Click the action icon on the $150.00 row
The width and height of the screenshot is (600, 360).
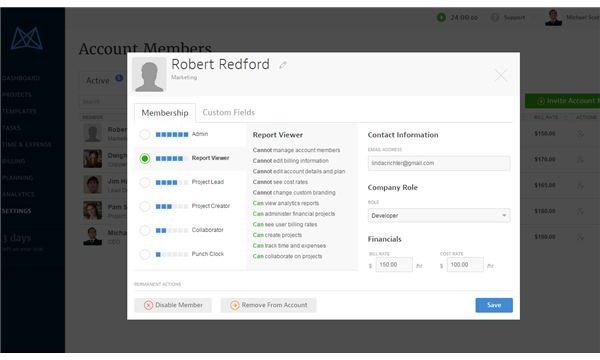point(580,134)
